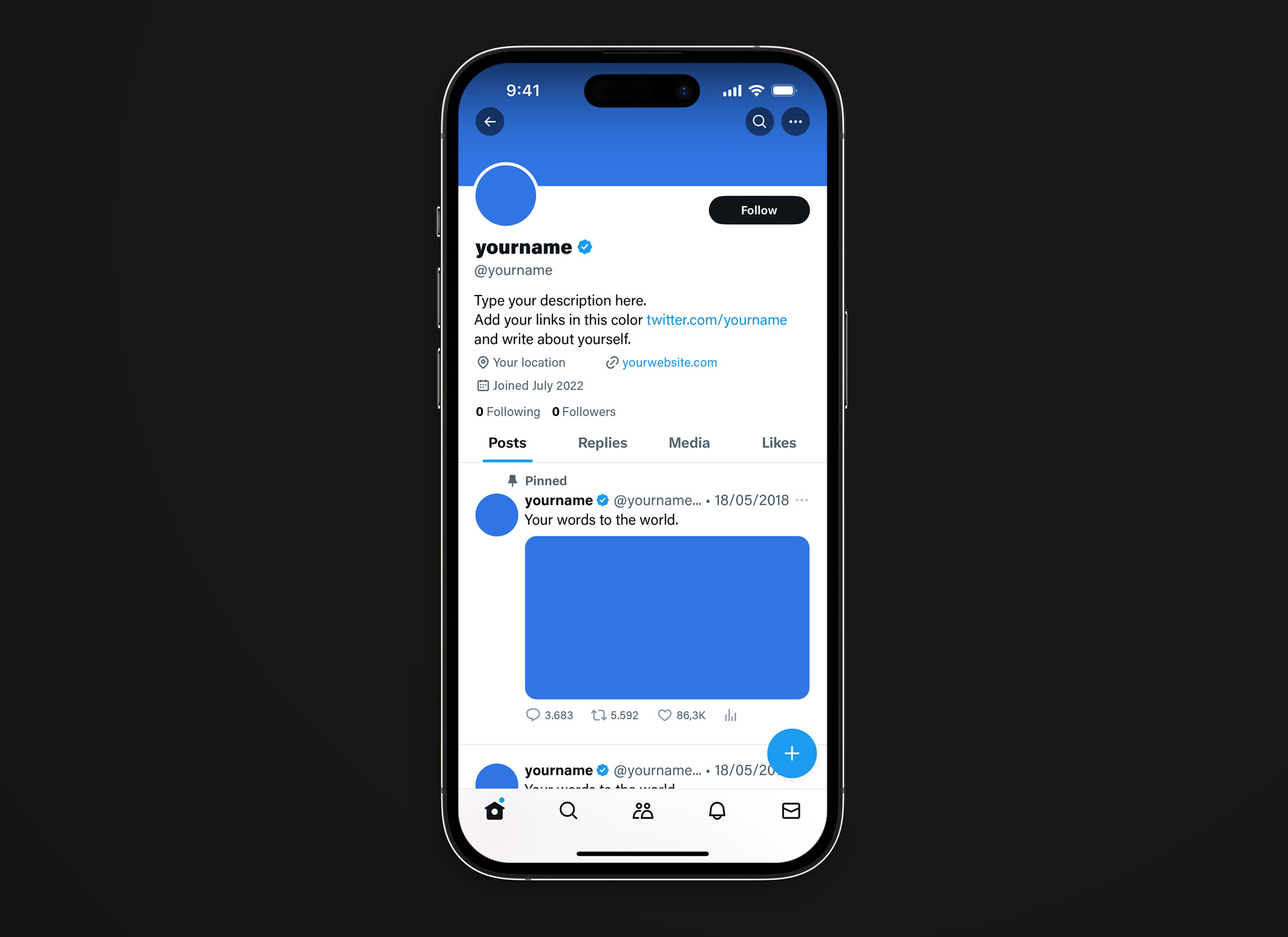Image resolution: width=1288 pixels, height=937 pixels.
Task: Tap the search icon in top bar
Action: click(759, 121)
